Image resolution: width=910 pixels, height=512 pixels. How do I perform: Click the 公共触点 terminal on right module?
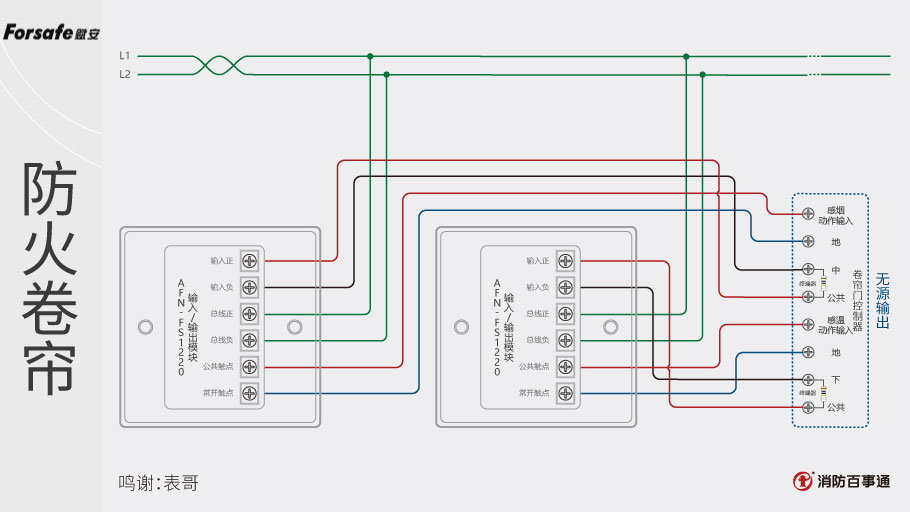(565, 366)
